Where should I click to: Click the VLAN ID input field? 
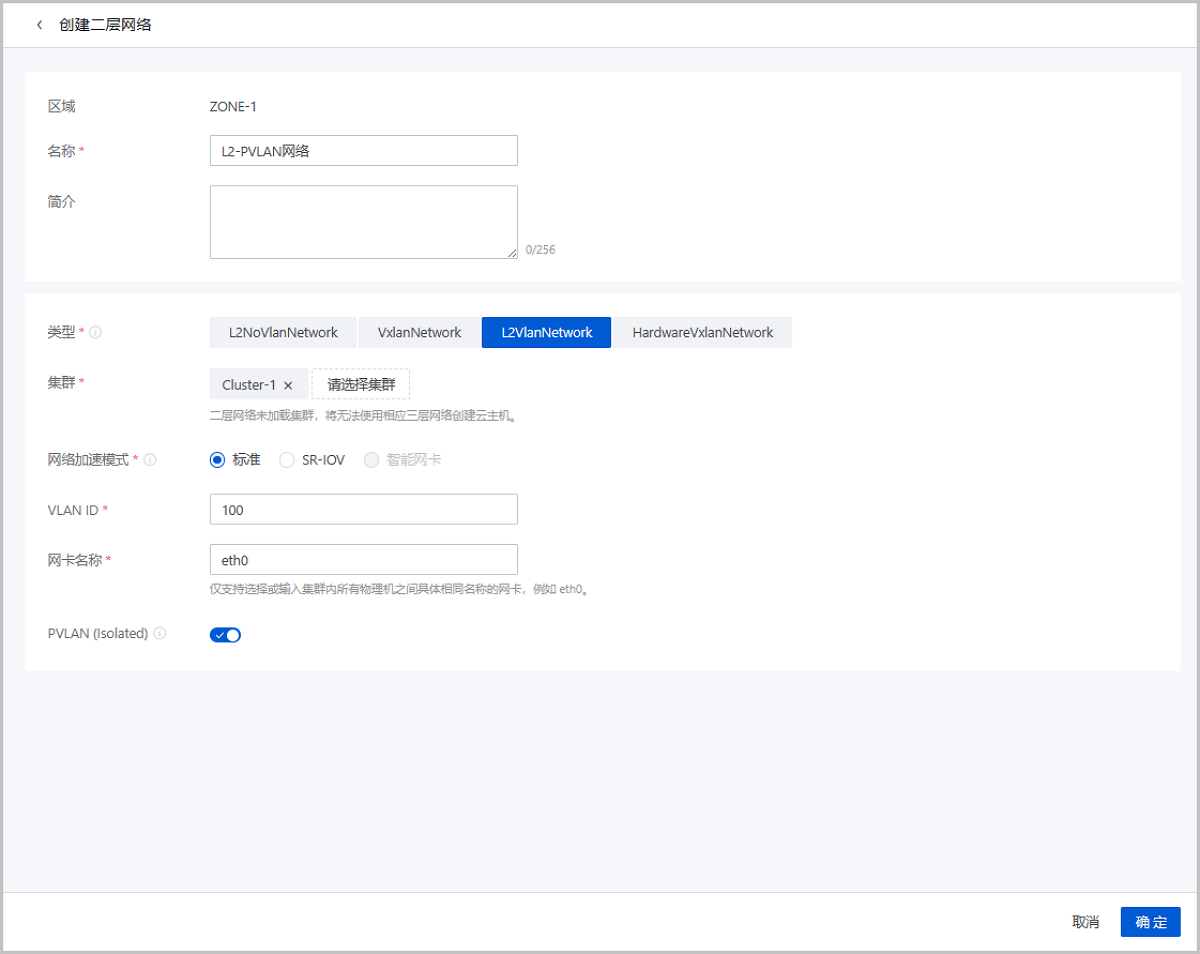[363, 510]
